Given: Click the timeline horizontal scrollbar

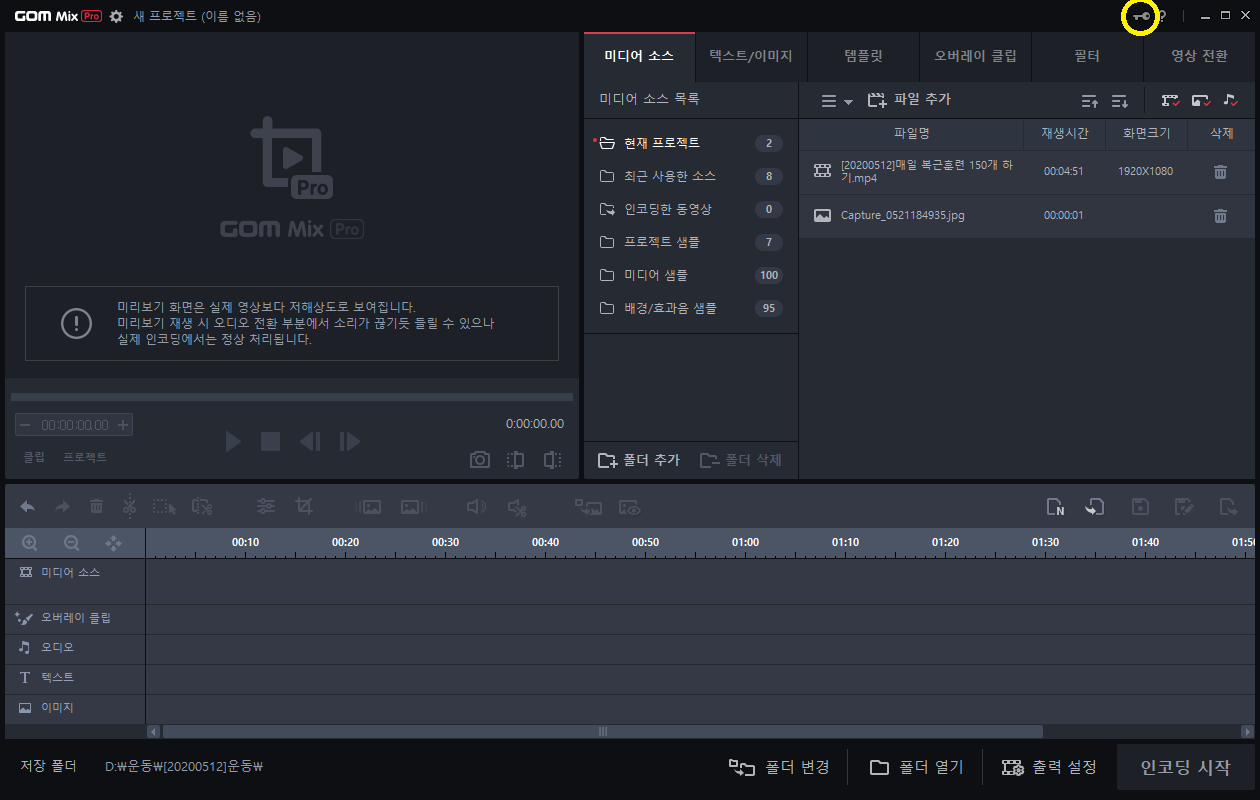Looking at the screenshot, I should point(603,731).
